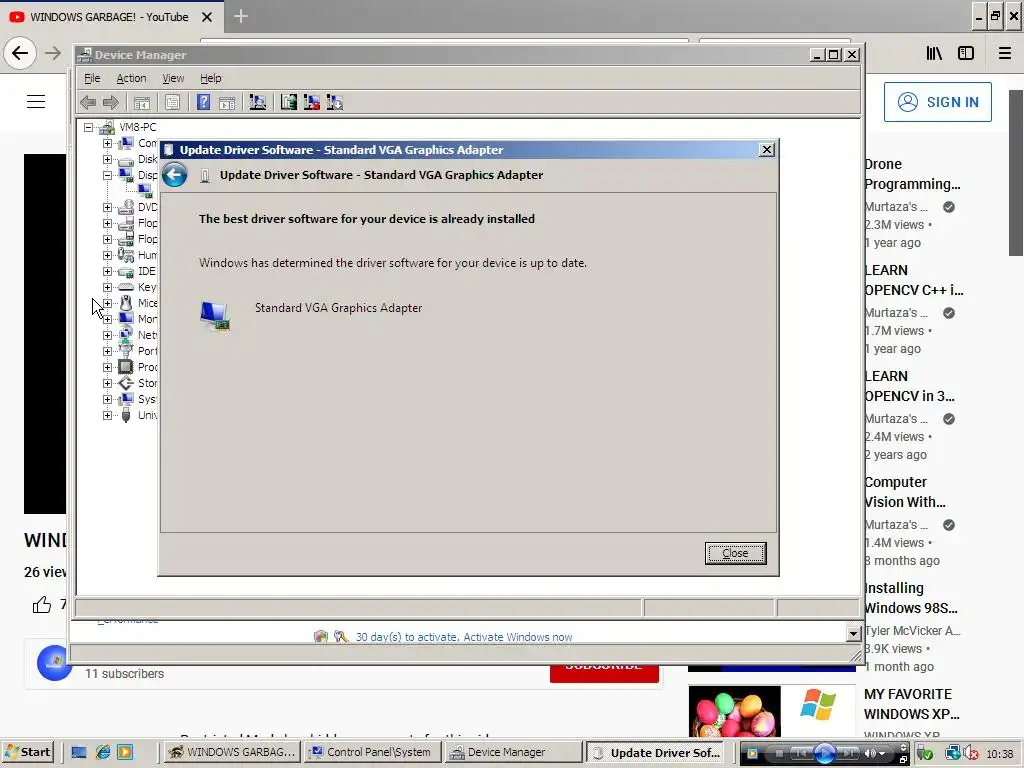1024x768 pixels.
Task: Open the browser library icon
Action: point(935,54)
